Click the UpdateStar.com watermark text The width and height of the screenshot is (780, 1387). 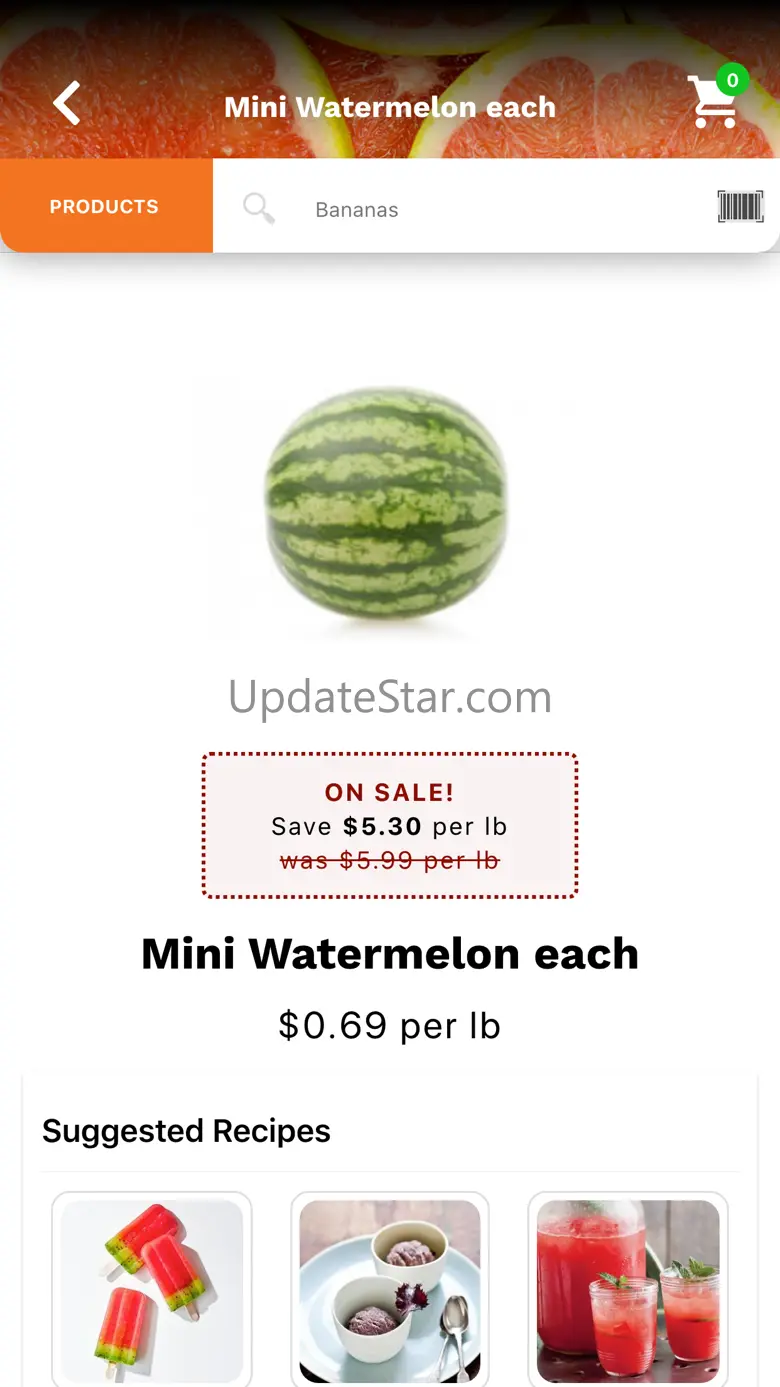390,697
